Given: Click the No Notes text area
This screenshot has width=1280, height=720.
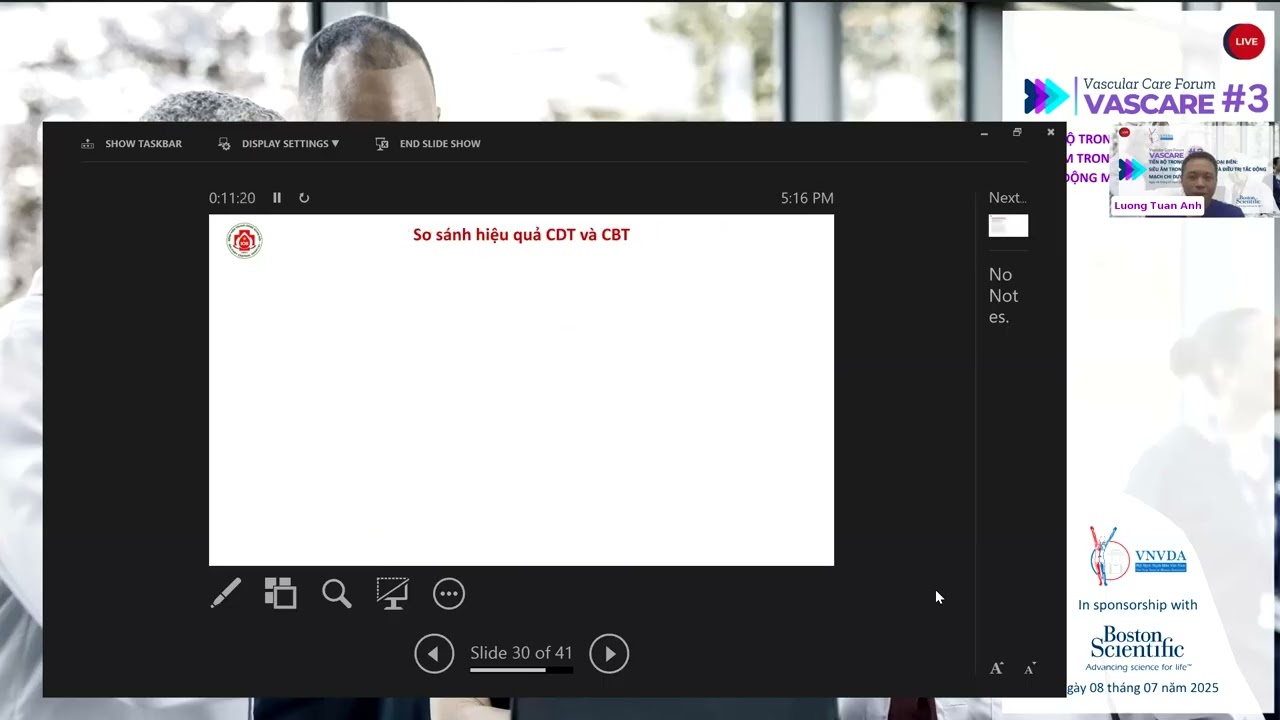Looking at the screenshot, I should 1003,296.
